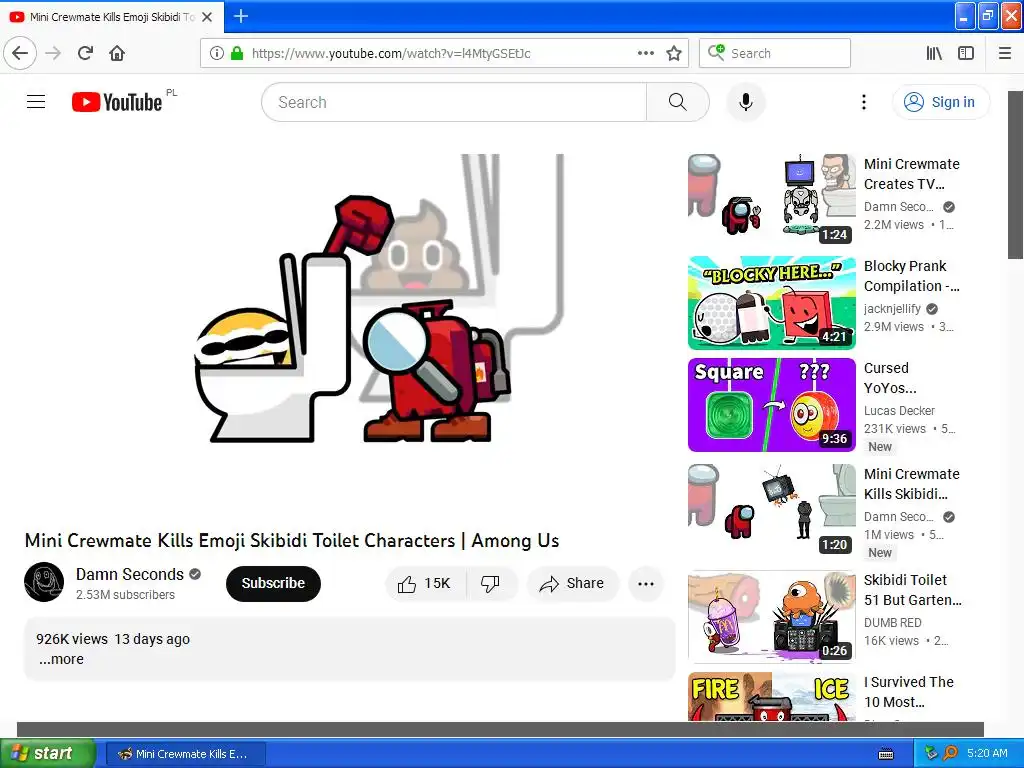Open Blocky Prank Compilation title
1024x768 pixels.
click(x=912, y=276)
